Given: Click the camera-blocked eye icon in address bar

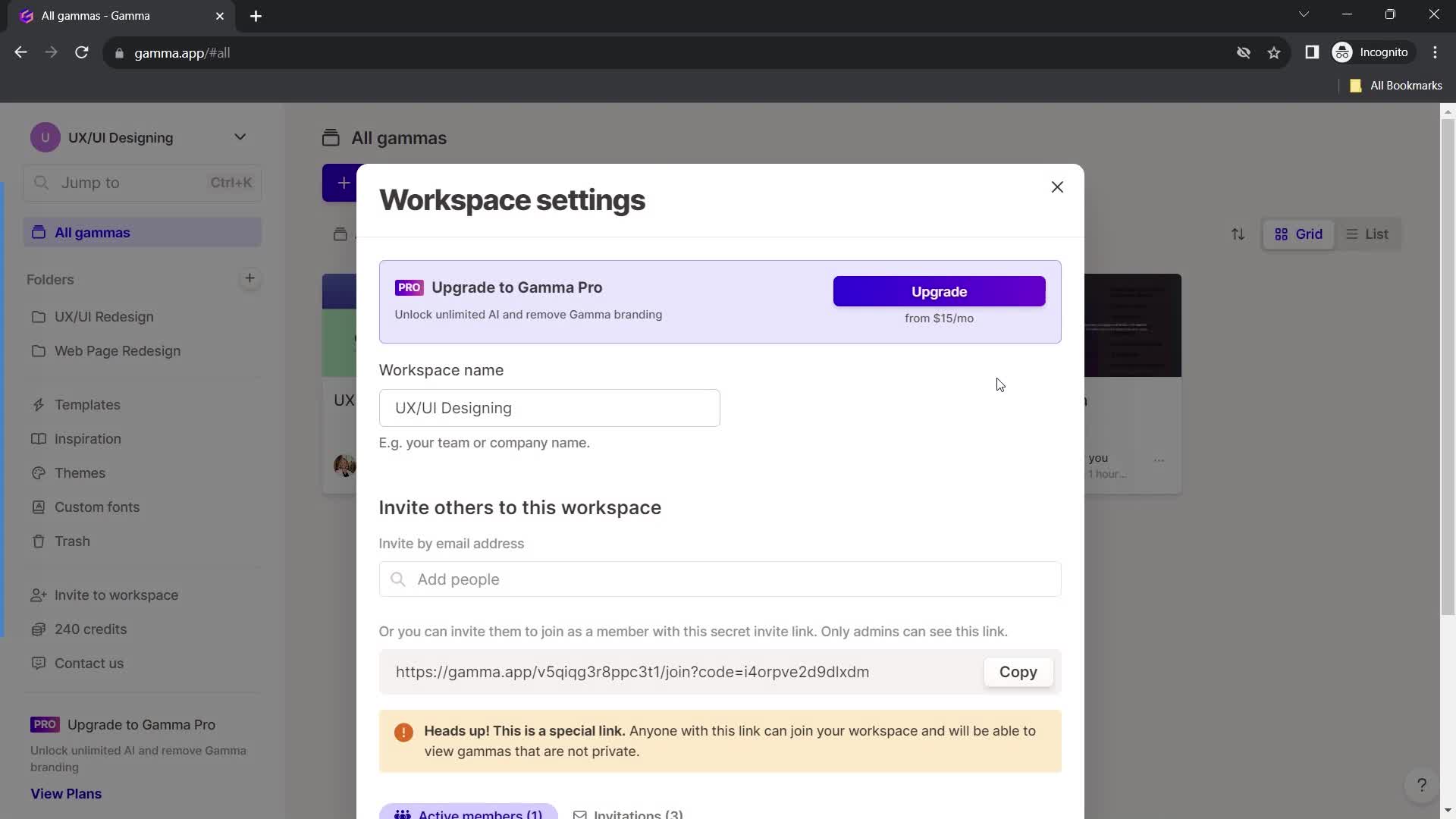Looking at the screenshot, I should pyautogui.click(x=1244, y=52).
